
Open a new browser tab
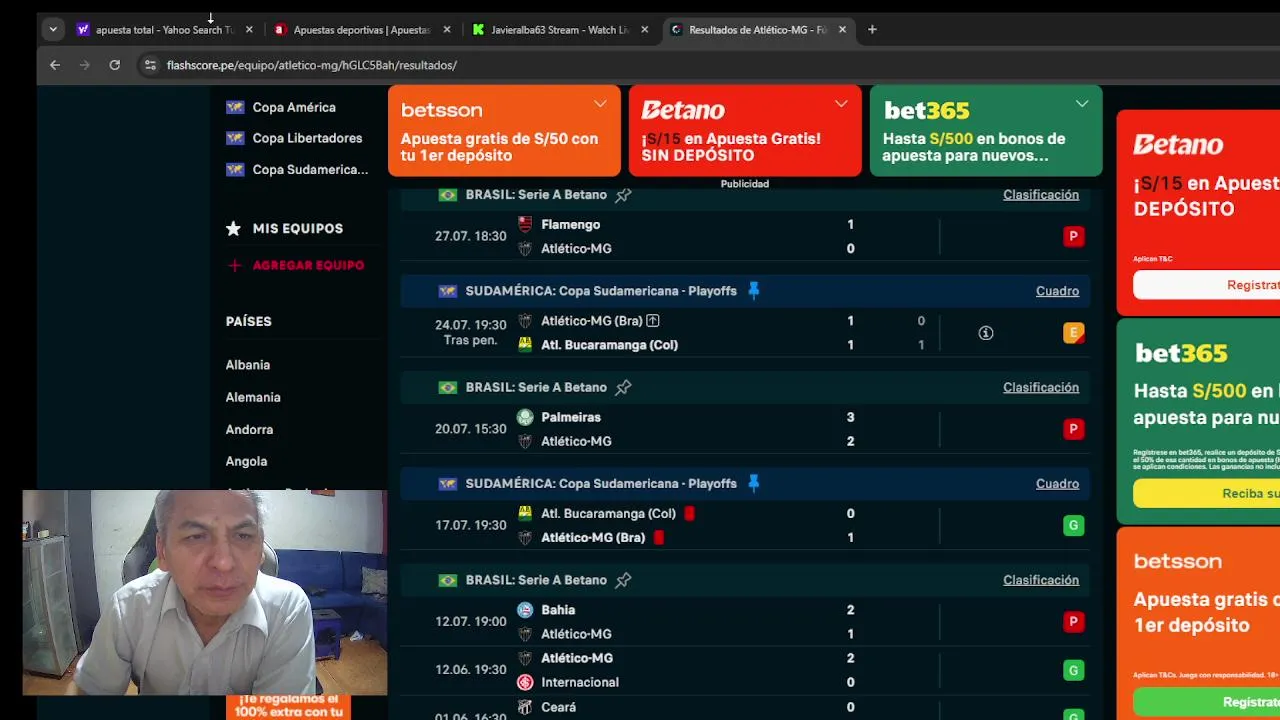point(872,30)
